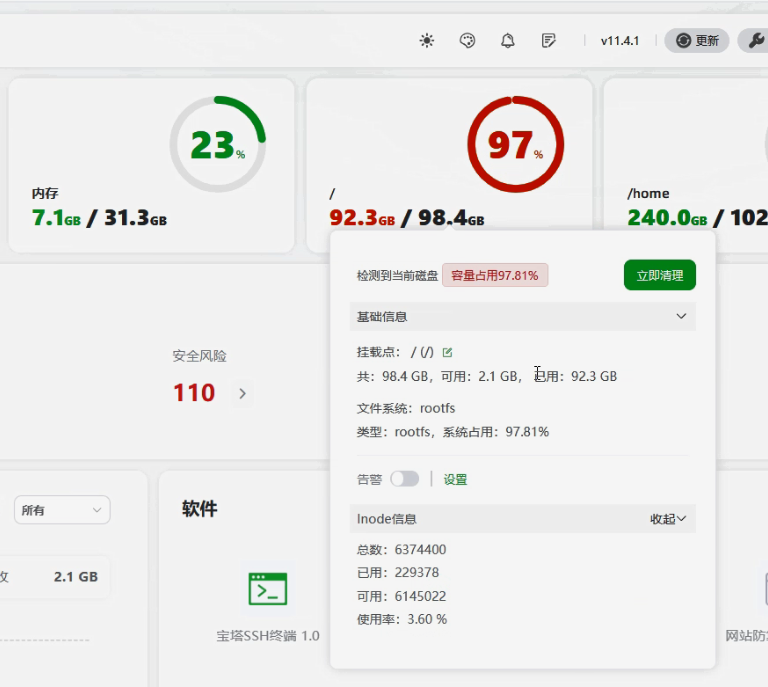Click the 更新 update button

697,41
